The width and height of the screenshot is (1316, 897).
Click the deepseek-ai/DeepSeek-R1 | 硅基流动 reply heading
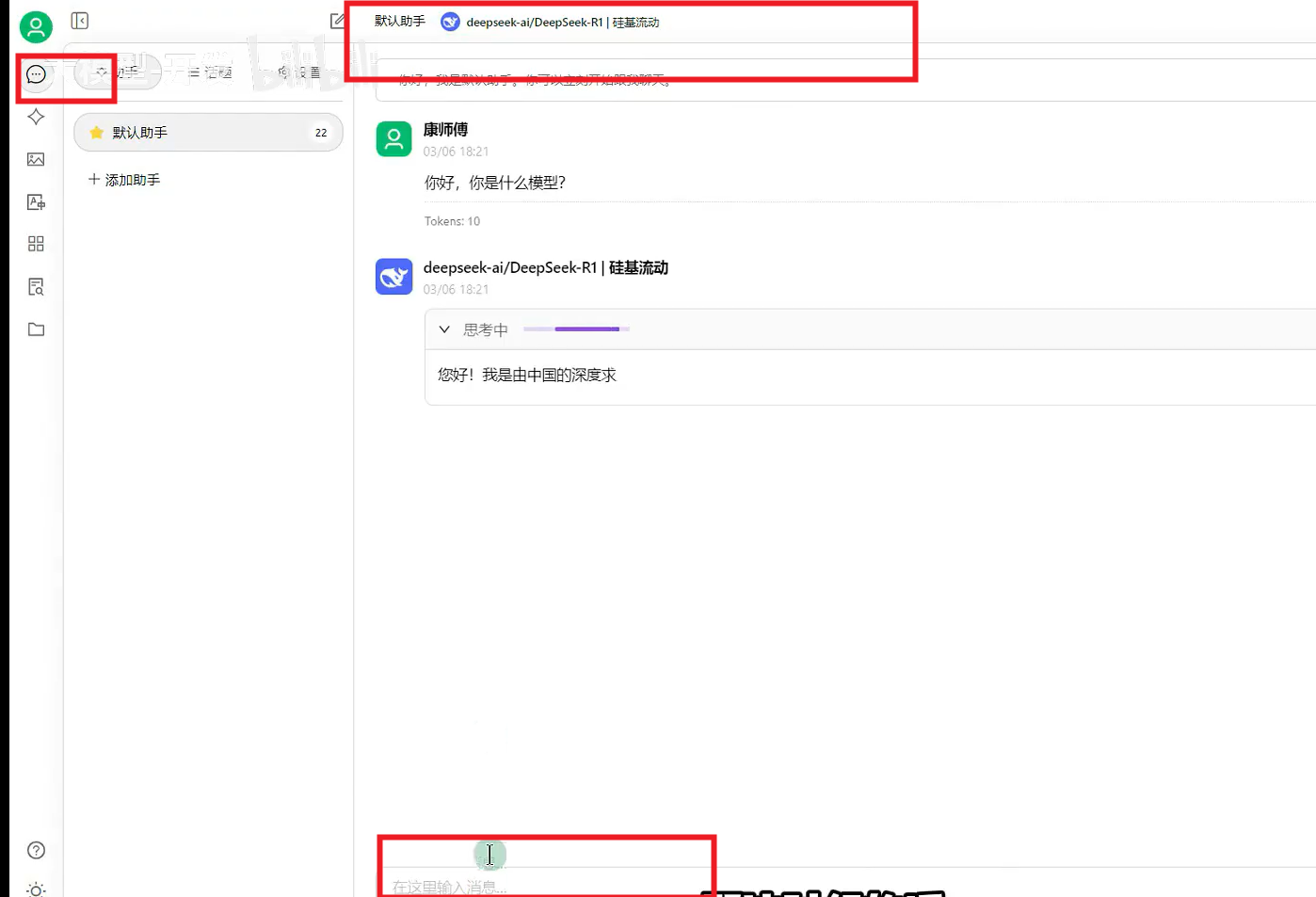coord(546,267)
